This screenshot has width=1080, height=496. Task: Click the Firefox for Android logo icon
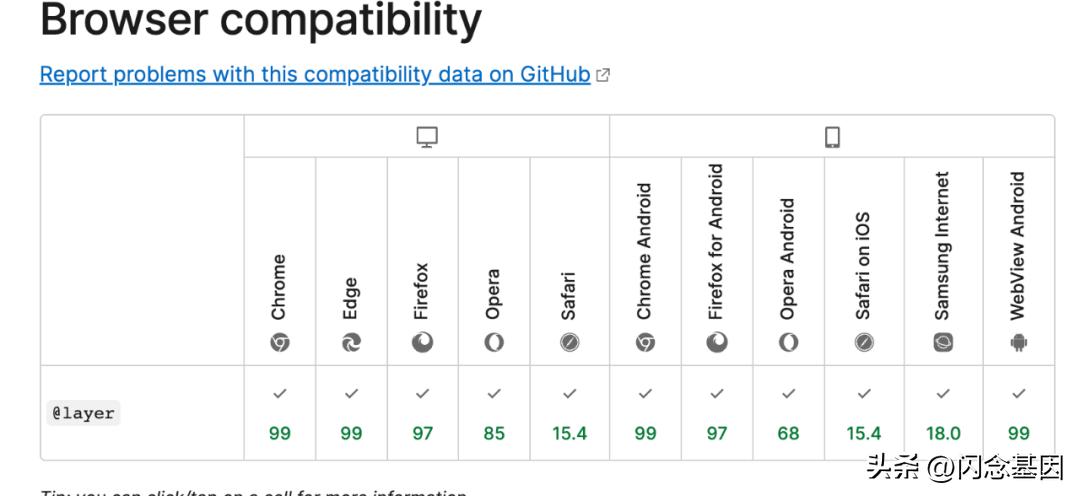[x=717, y=342]
